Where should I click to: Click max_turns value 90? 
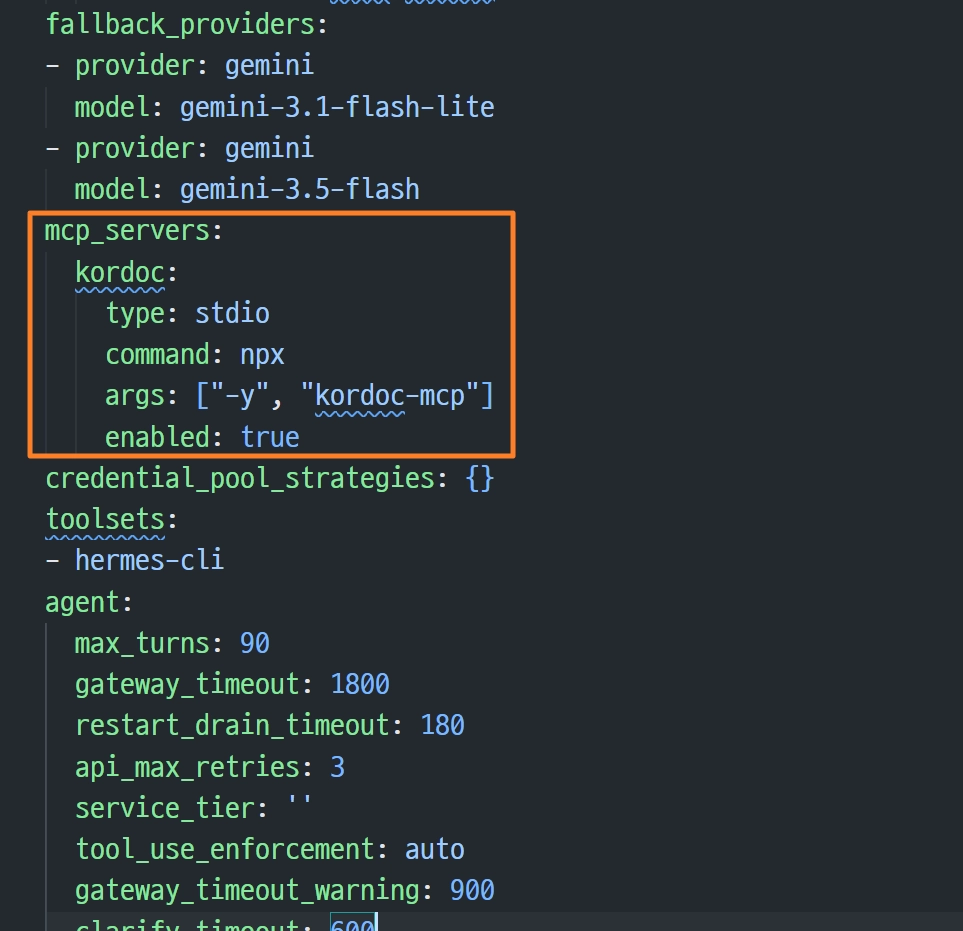click(x=255, y=644)
